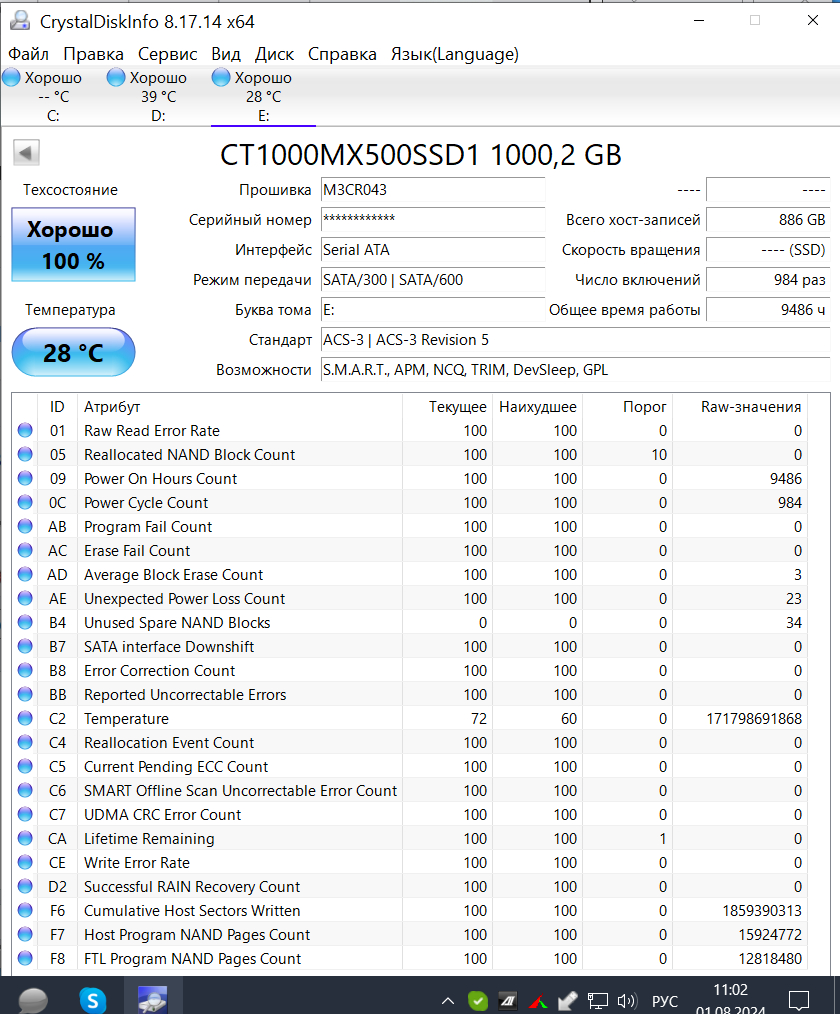Open the Правка menu
Viewport: 840px width, 1014px height.
click(x=93, y=54)
